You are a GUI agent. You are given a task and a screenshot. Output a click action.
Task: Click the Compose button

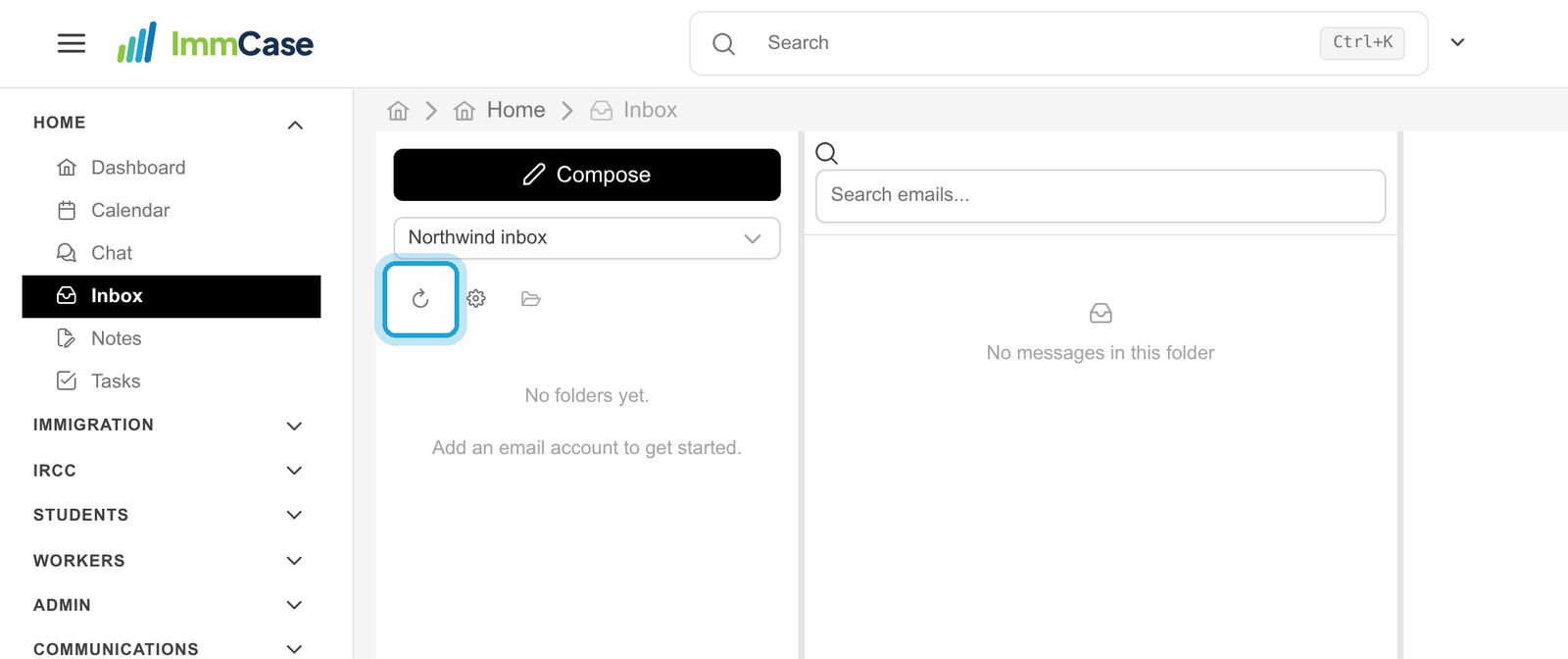(x=587, y=175)
